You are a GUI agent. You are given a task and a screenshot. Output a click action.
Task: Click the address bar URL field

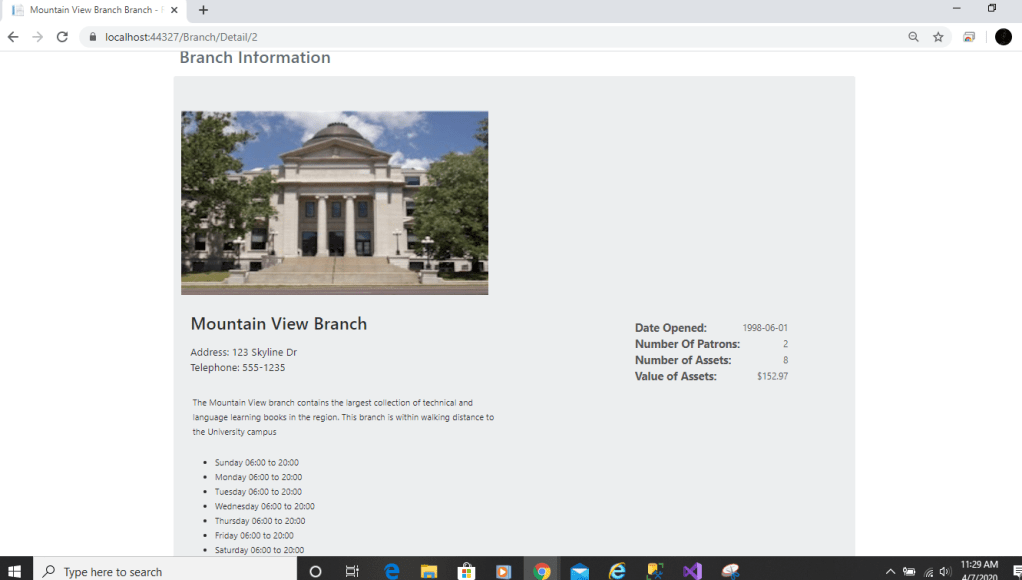pyautogui.click(x=400, y=37)
